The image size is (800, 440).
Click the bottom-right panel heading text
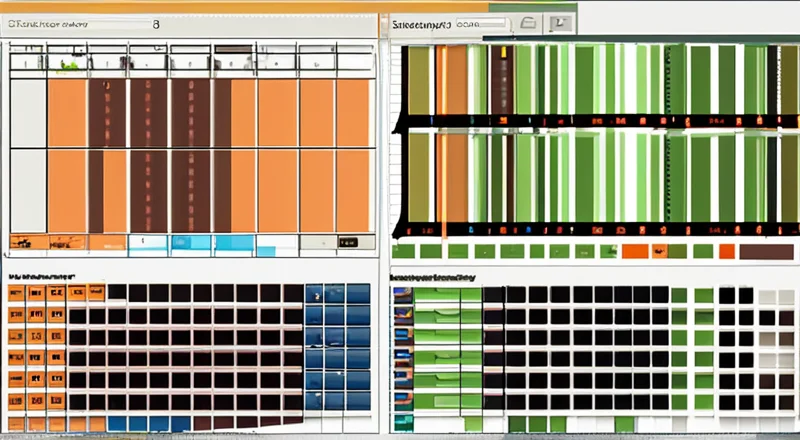point(432,276)
